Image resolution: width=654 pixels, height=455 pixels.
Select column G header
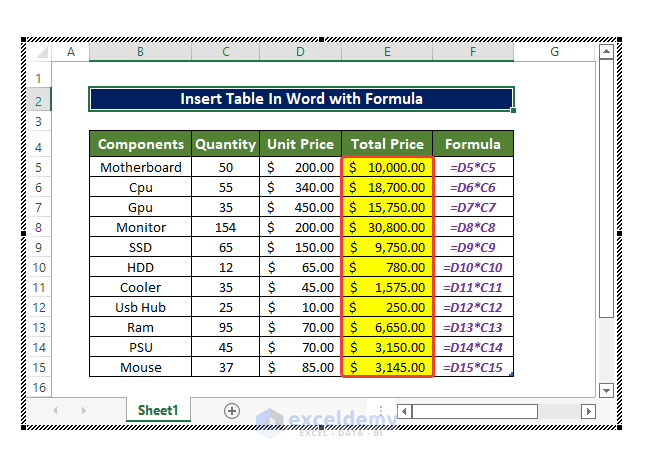[554, 52]
